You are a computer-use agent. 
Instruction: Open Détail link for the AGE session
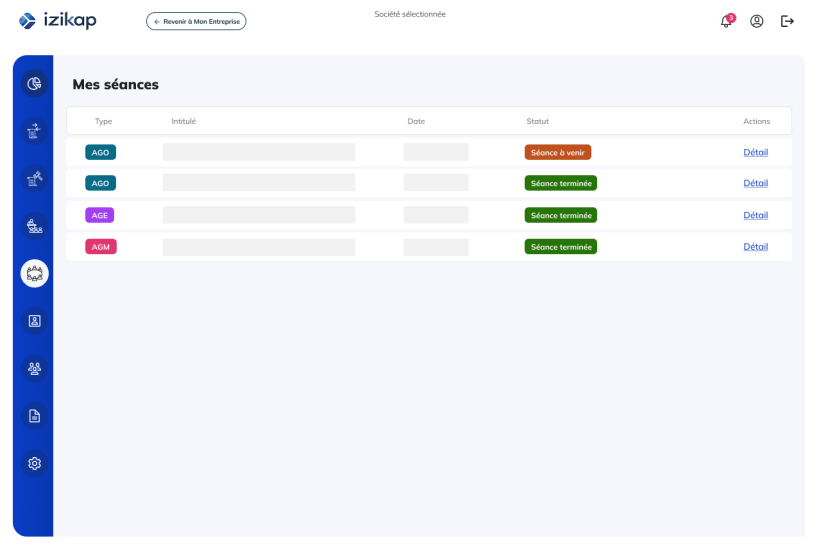[755, 215]
